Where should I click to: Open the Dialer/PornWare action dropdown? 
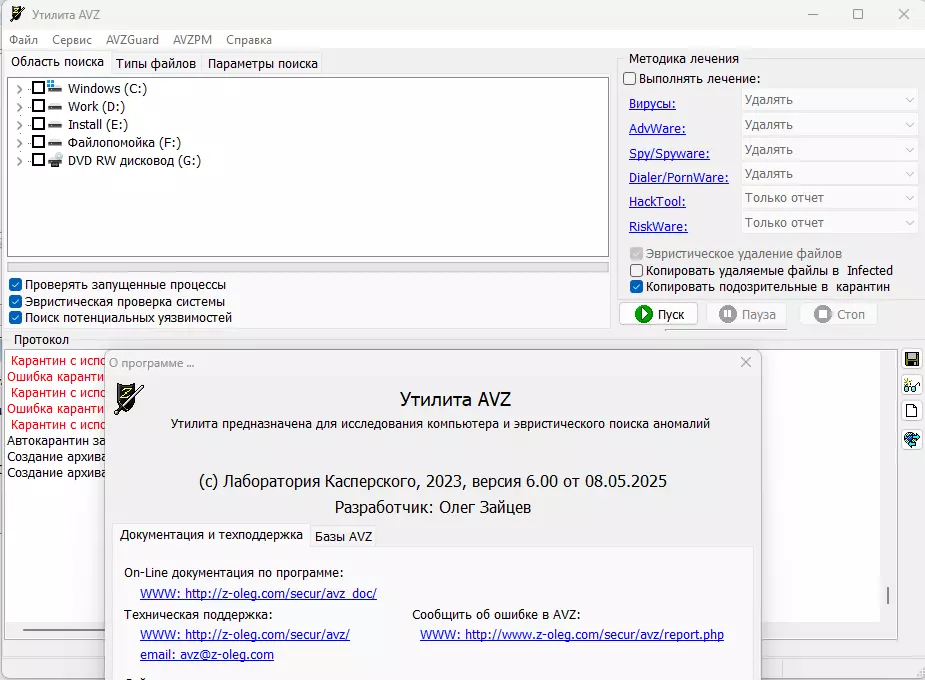click(829, 174)
